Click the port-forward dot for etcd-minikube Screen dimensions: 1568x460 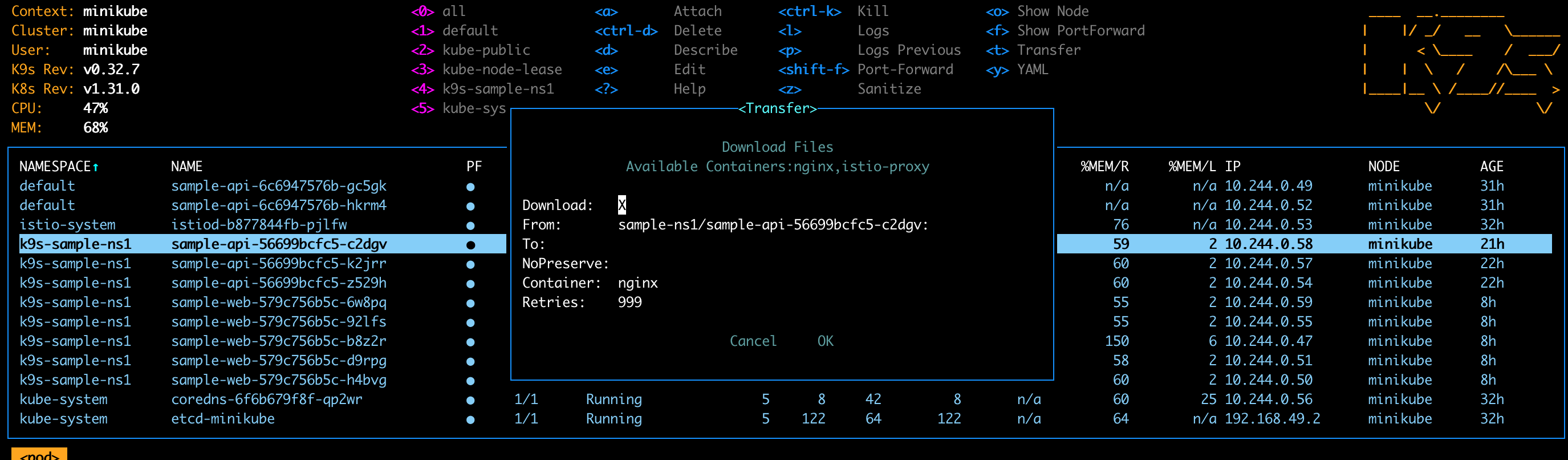470,420
